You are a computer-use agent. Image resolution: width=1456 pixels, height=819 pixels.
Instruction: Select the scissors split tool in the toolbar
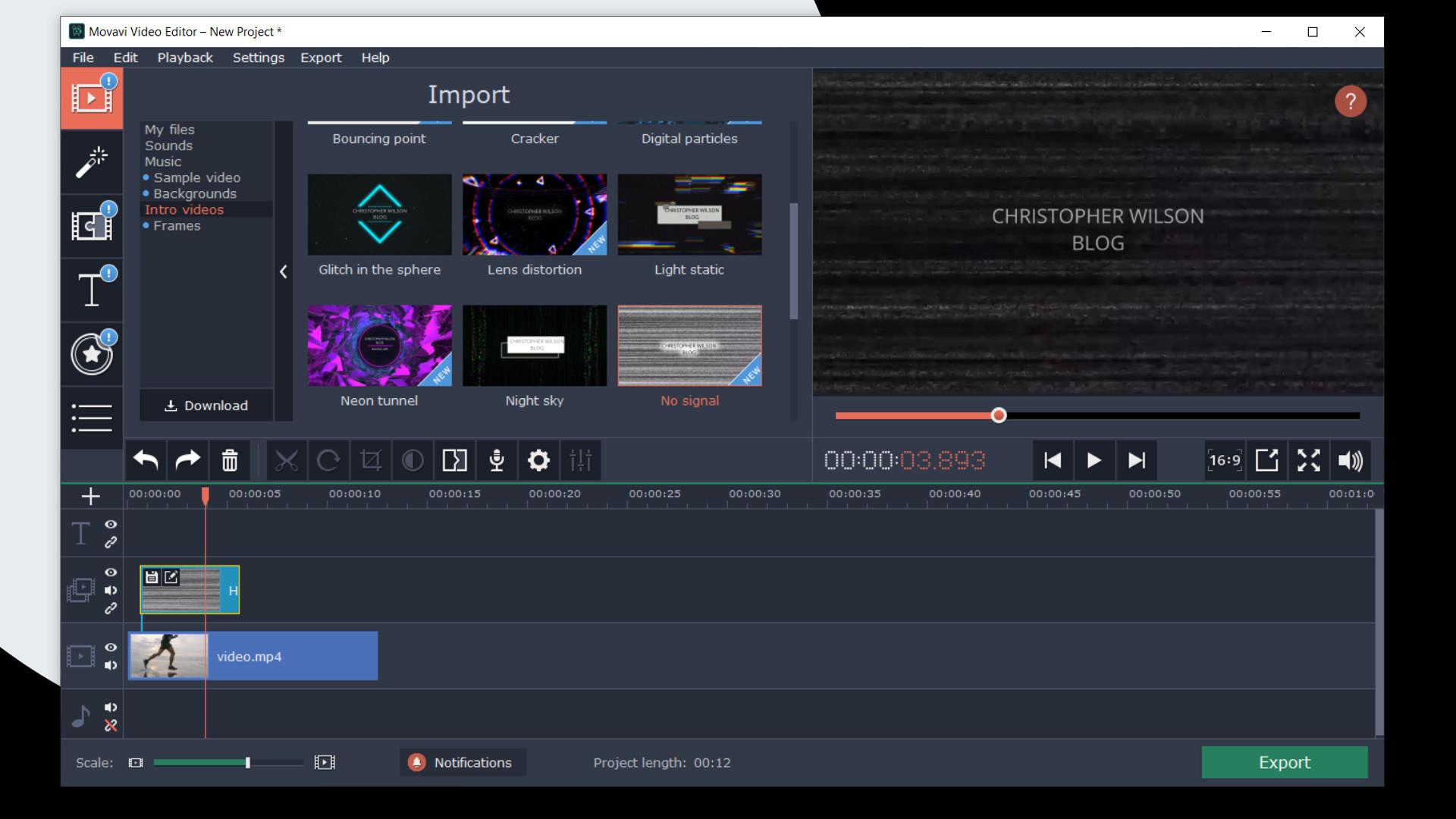[x=285, y=460]
